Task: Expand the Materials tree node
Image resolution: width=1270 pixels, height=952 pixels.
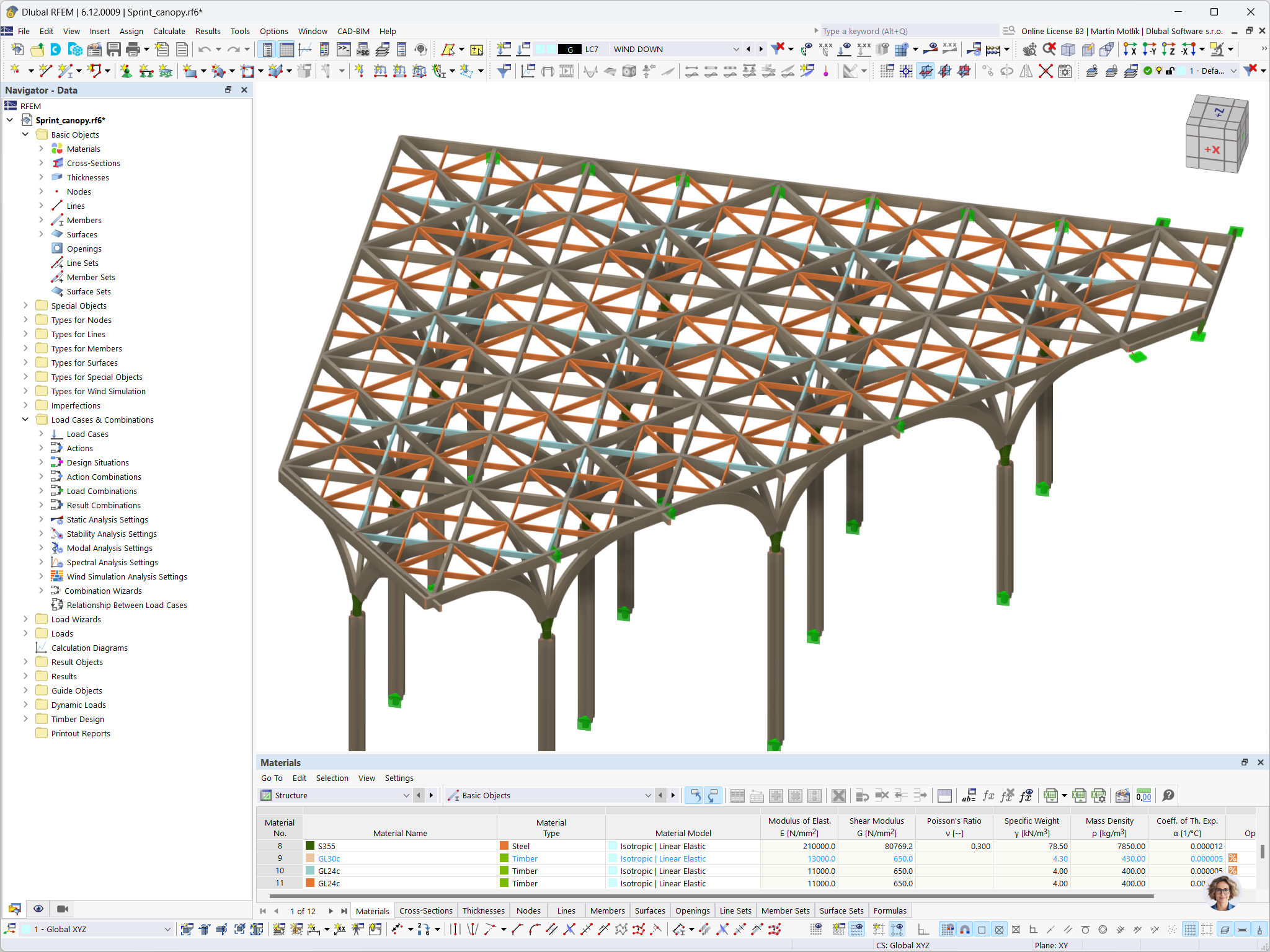Action: 41,149
